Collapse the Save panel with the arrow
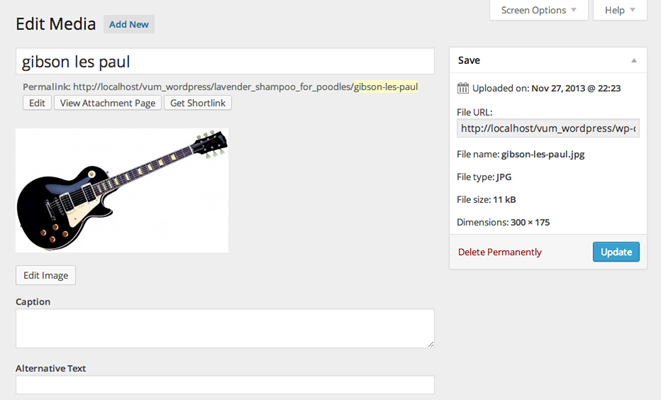The image size is (661, 400). [634, 61]
